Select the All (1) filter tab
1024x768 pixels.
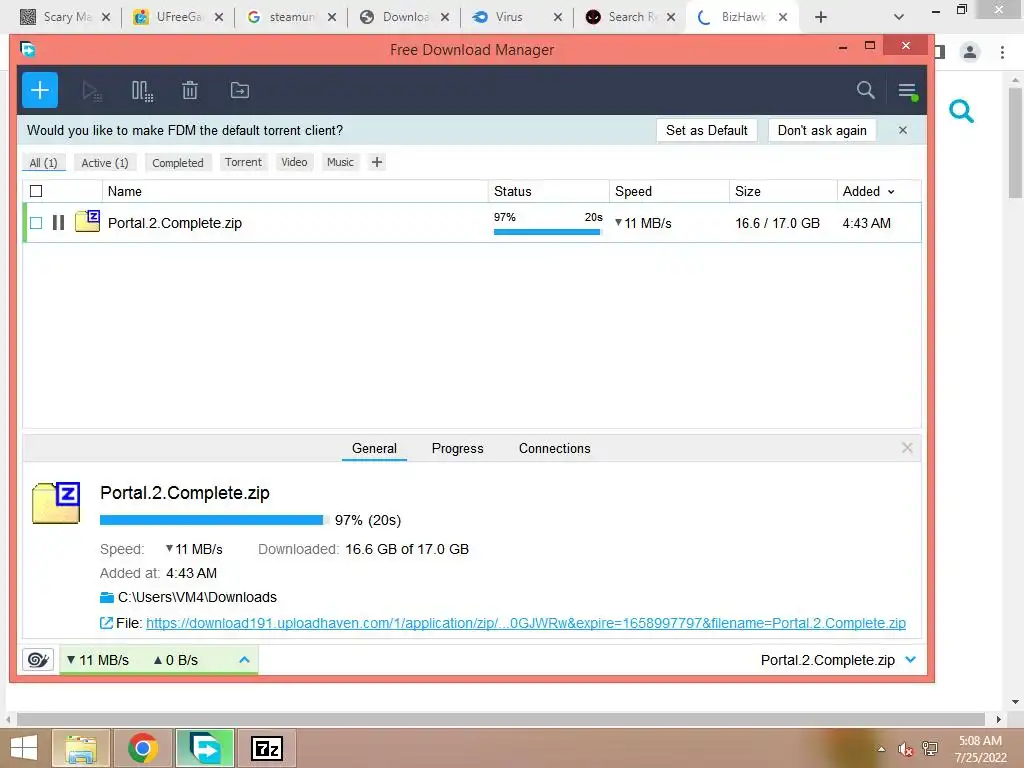click(x=44, y=163)
